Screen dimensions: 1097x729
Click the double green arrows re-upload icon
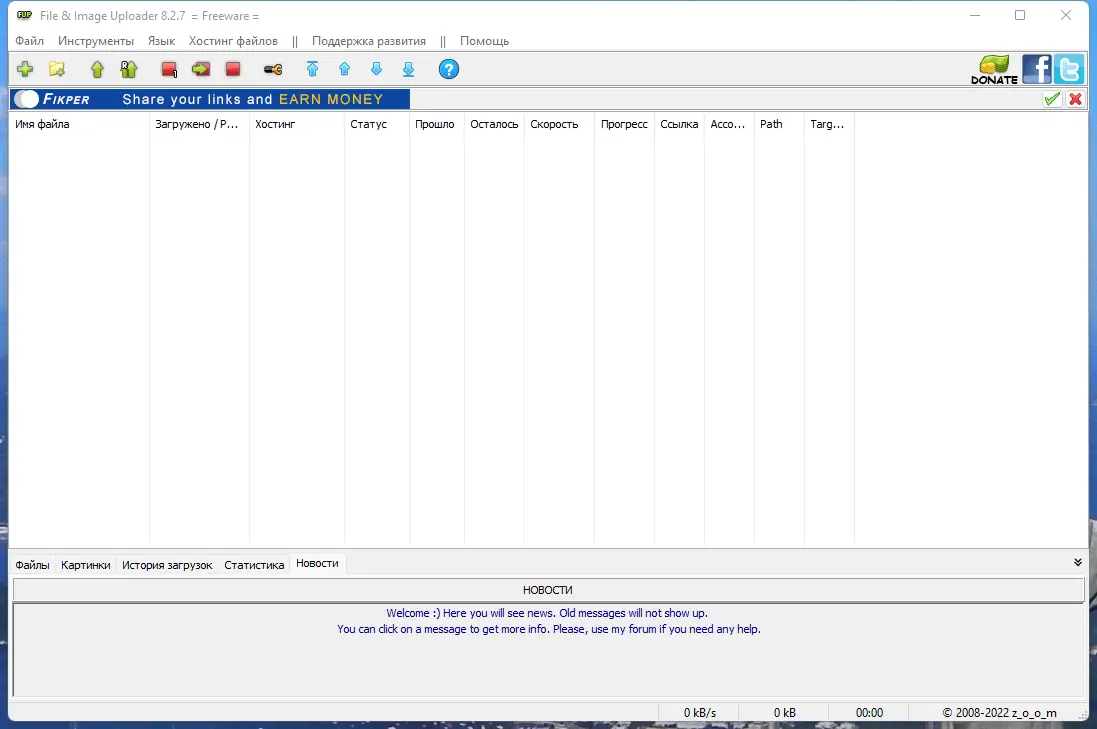click(129, 69)
